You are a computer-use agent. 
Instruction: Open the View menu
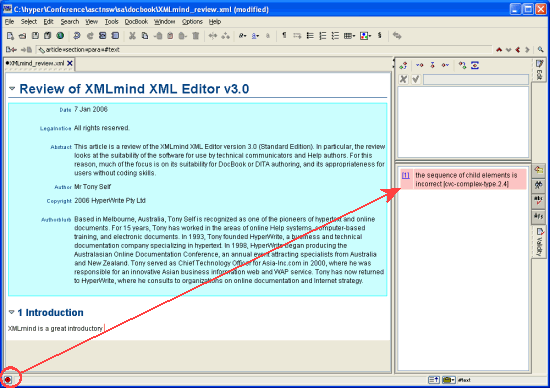pyautogui.click(x=92, y=22)
